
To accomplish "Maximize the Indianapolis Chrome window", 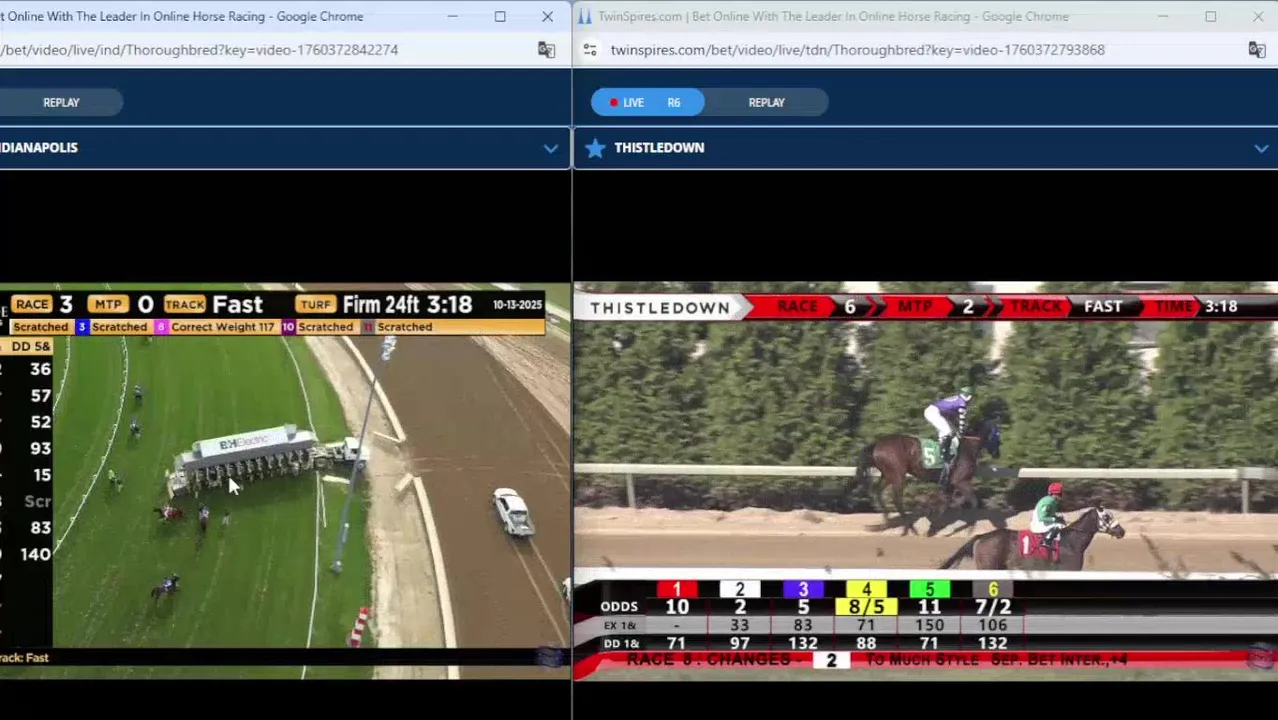I will point(500,17).
